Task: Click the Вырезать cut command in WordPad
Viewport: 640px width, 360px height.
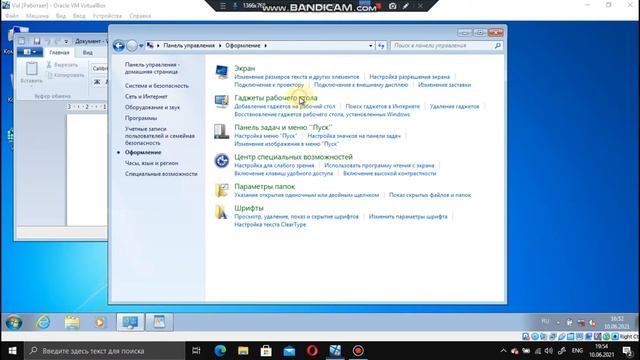Action: click(62, 65)
